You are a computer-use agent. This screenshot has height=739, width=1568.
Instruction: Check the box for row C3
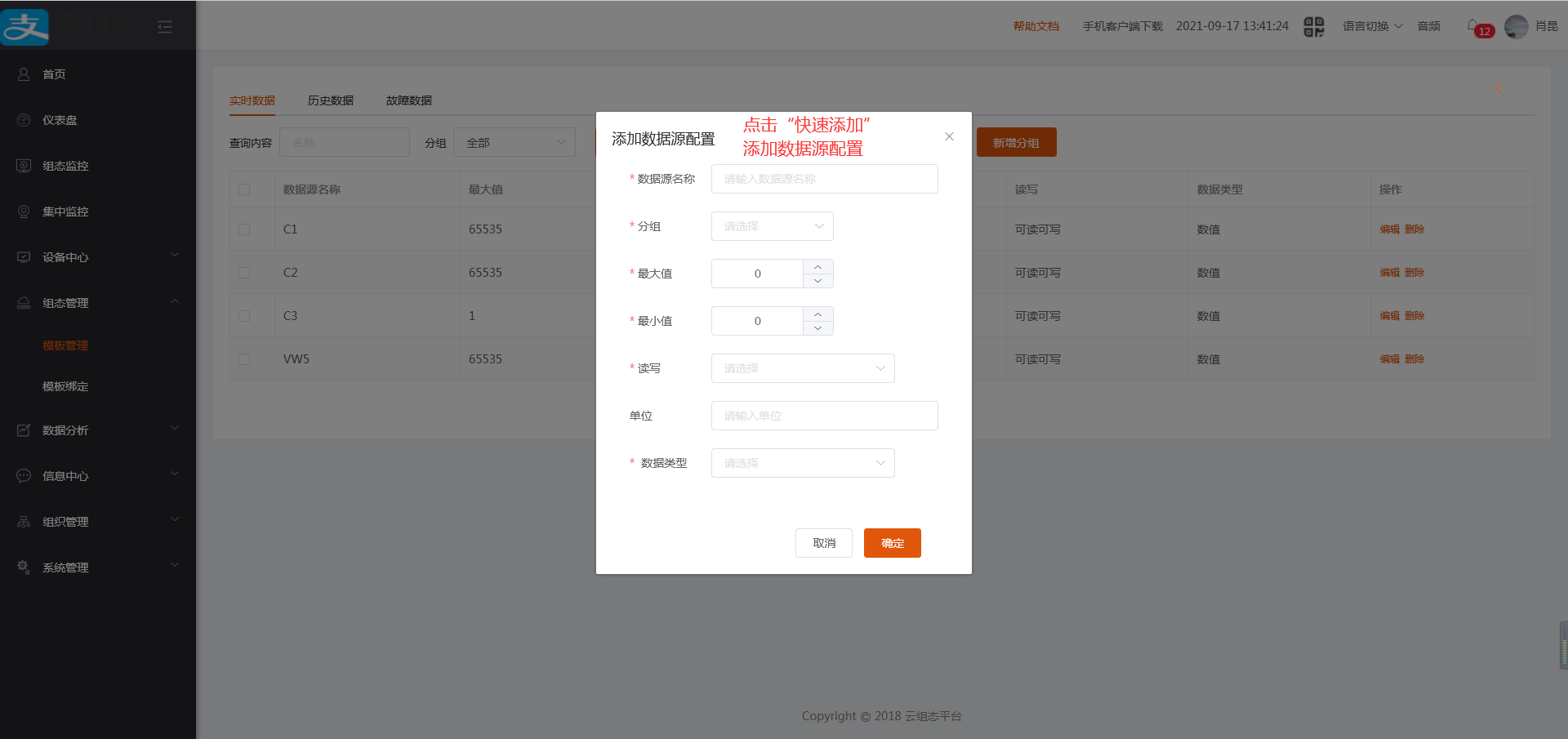pos(244,316)
